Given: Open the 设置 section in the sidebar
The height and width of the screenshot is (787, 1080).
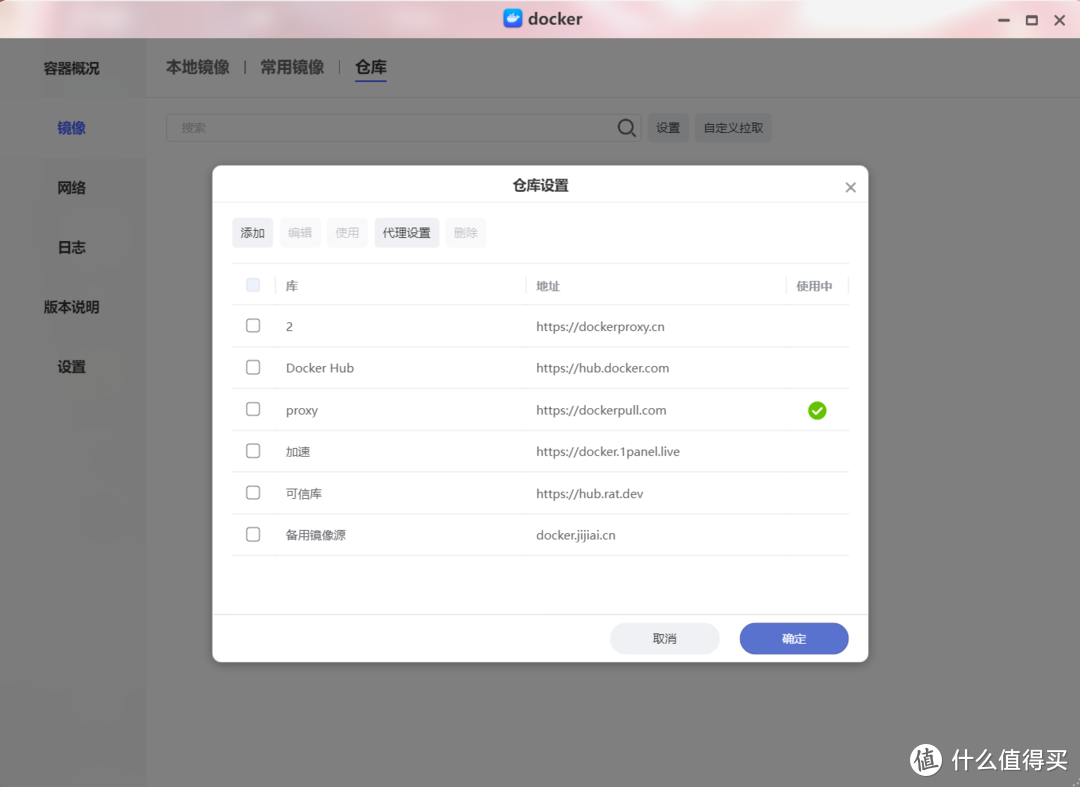Looking at the screenshot, I should [x=71, y=367].
